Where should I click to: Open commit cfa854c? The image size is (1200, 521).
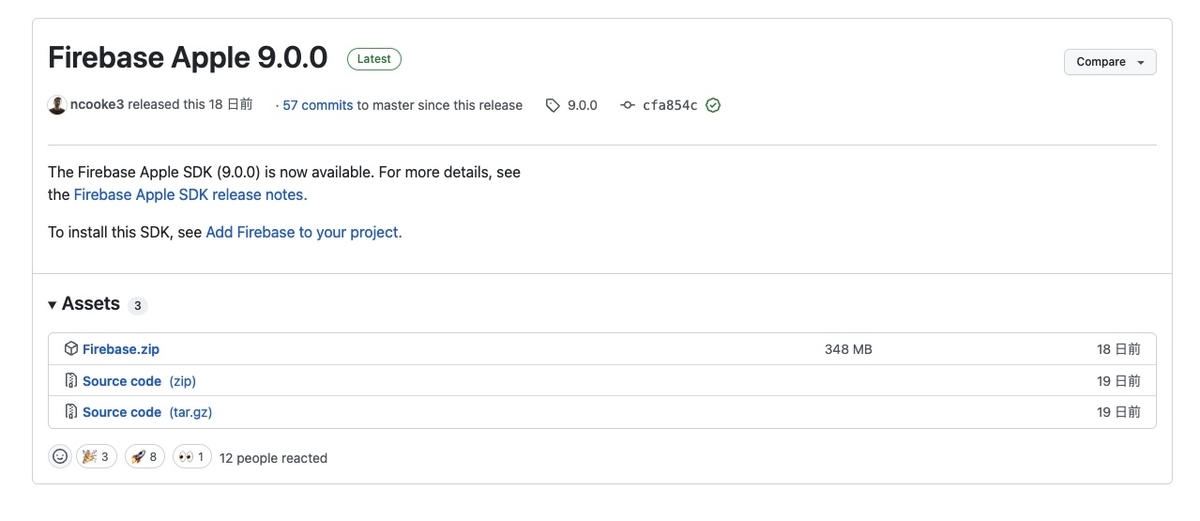coord(670,105)
